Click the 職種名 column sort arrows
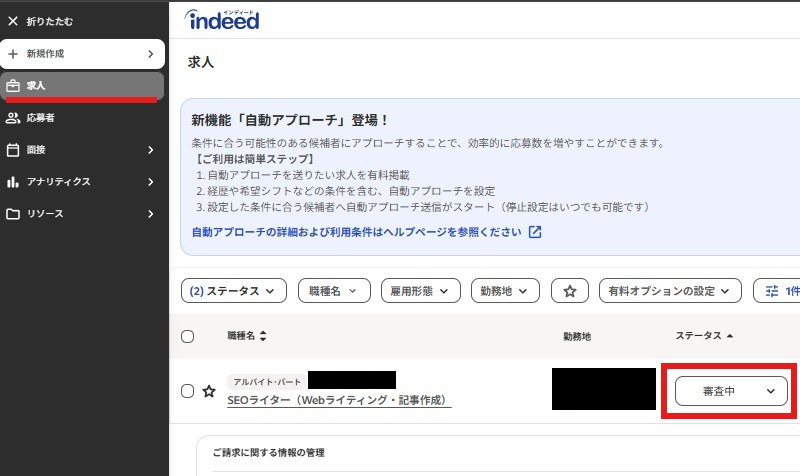Screen dimensions: 800x476 click(x=263, y=337)
